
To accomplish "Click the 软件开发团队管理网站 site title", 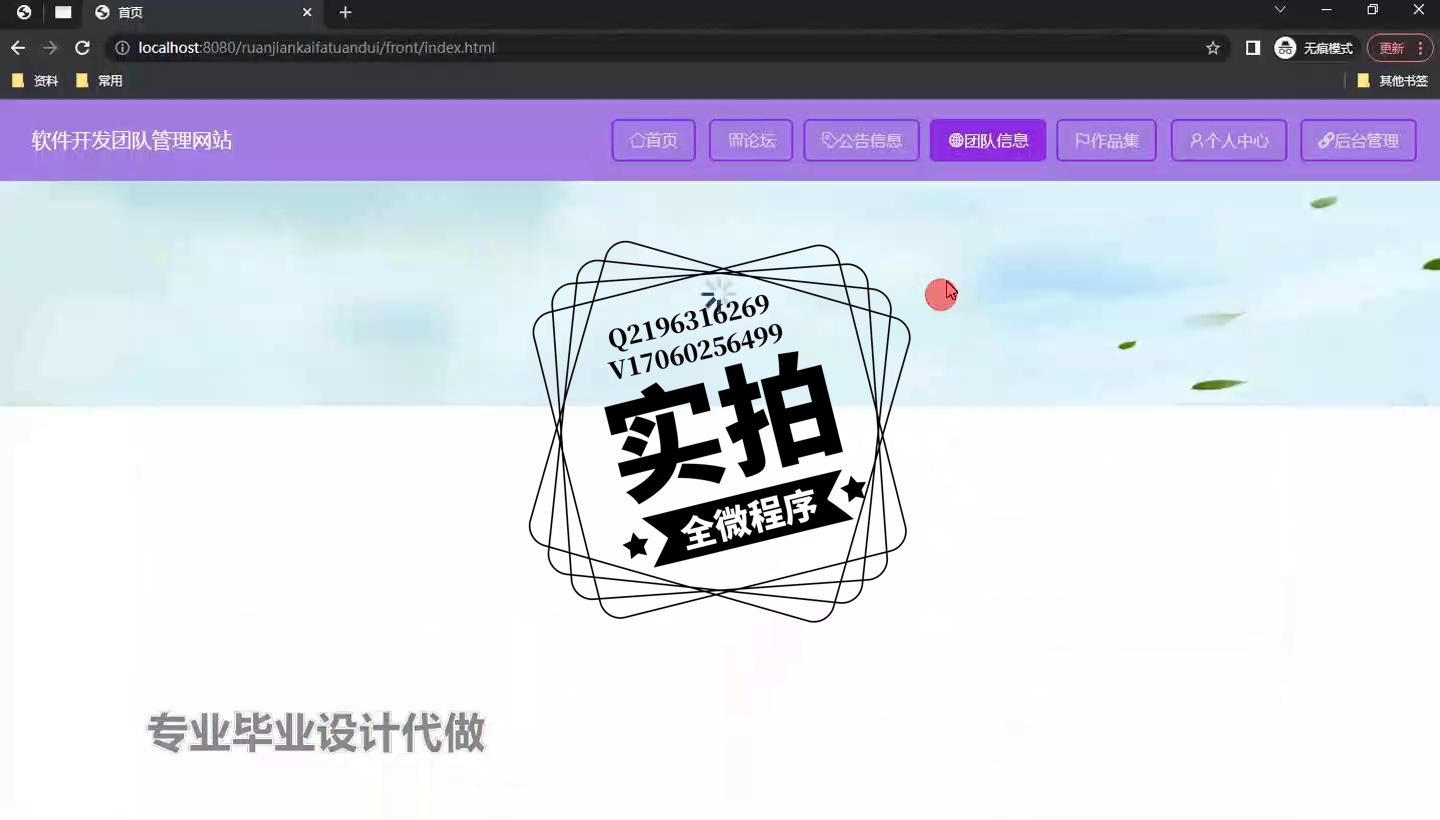I will [x=132, y=141].
